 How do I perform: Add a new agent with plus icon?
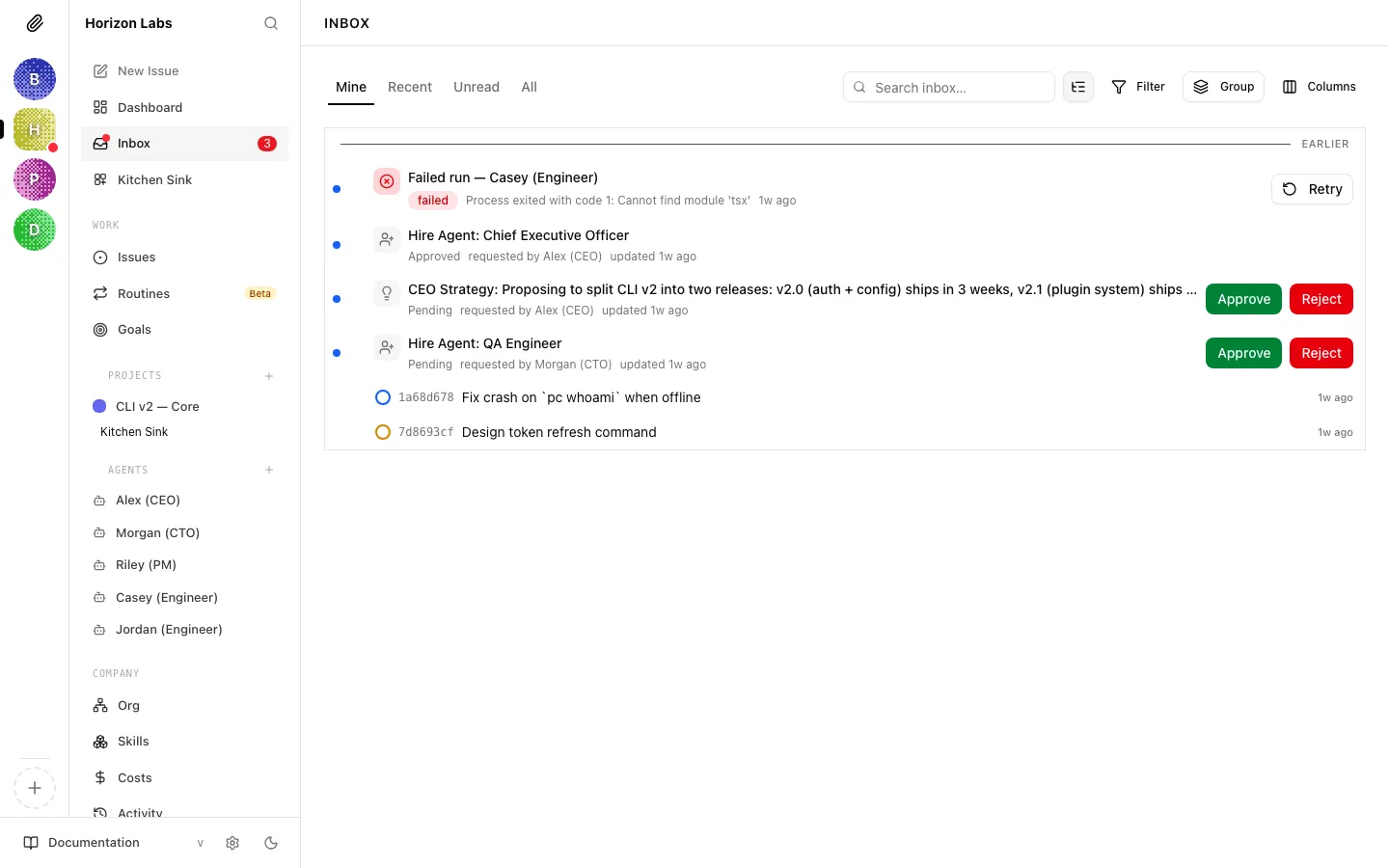tap(269, 471)
